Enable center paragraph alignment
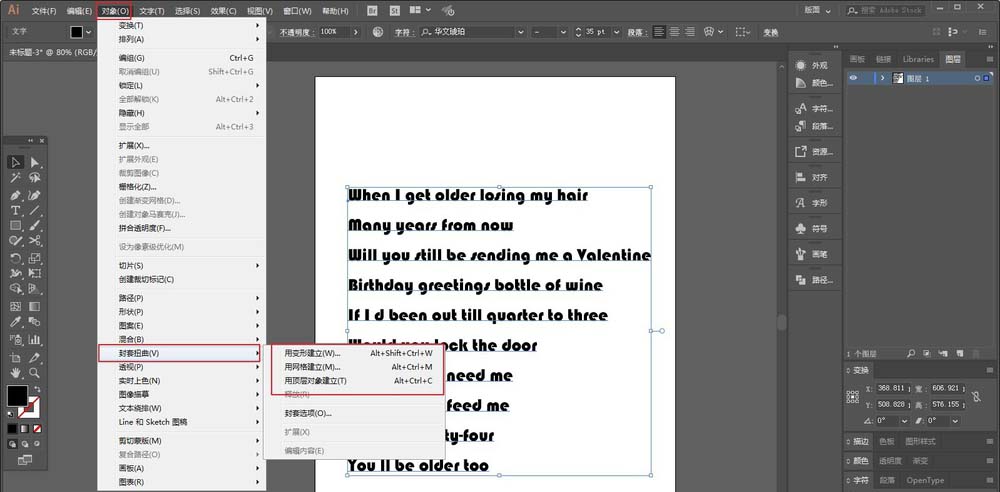Screen dimensions: 1000x492 click(675, 31)
